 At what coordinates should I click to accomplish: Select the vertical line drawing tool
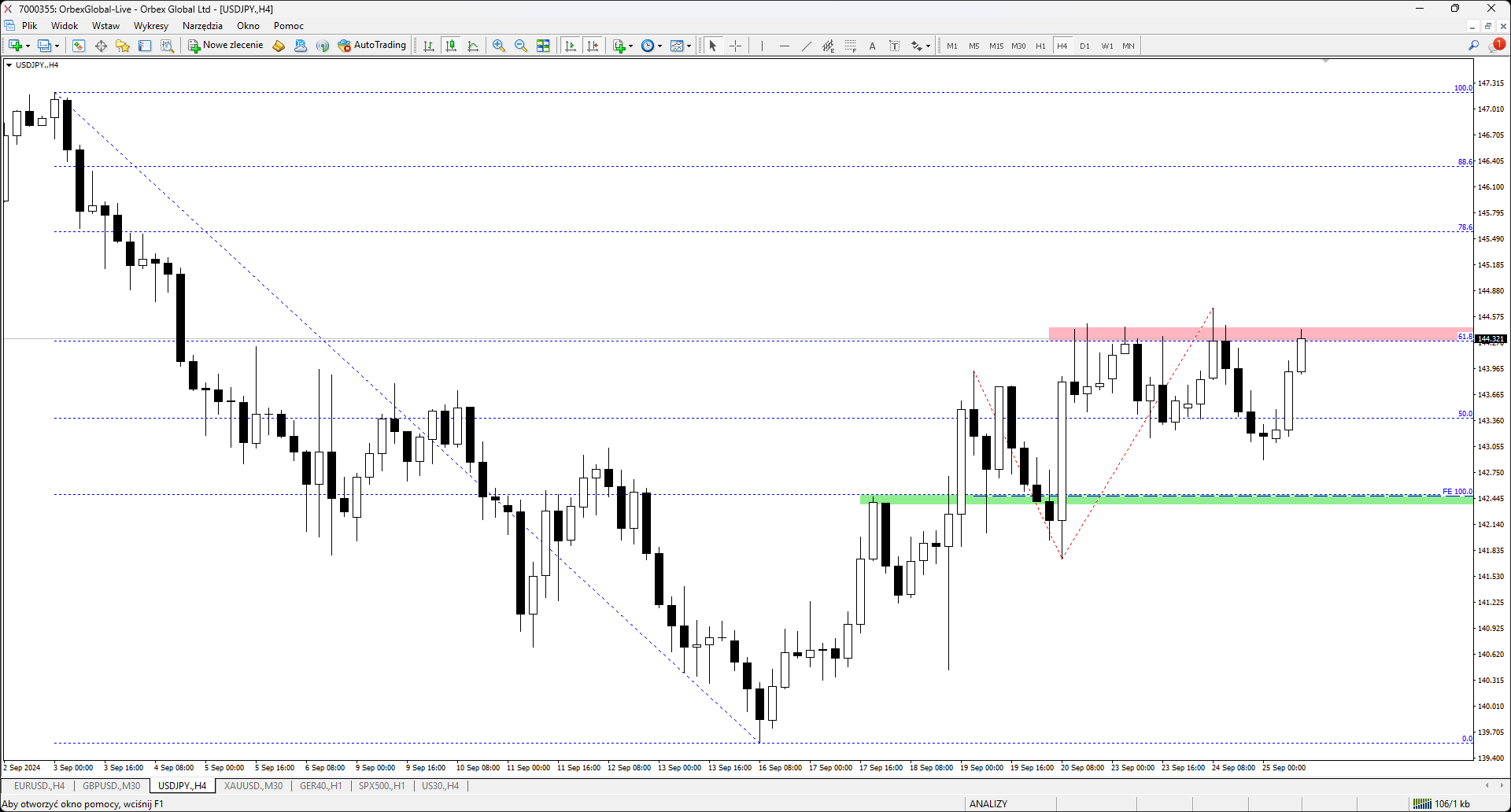point(762,46)
